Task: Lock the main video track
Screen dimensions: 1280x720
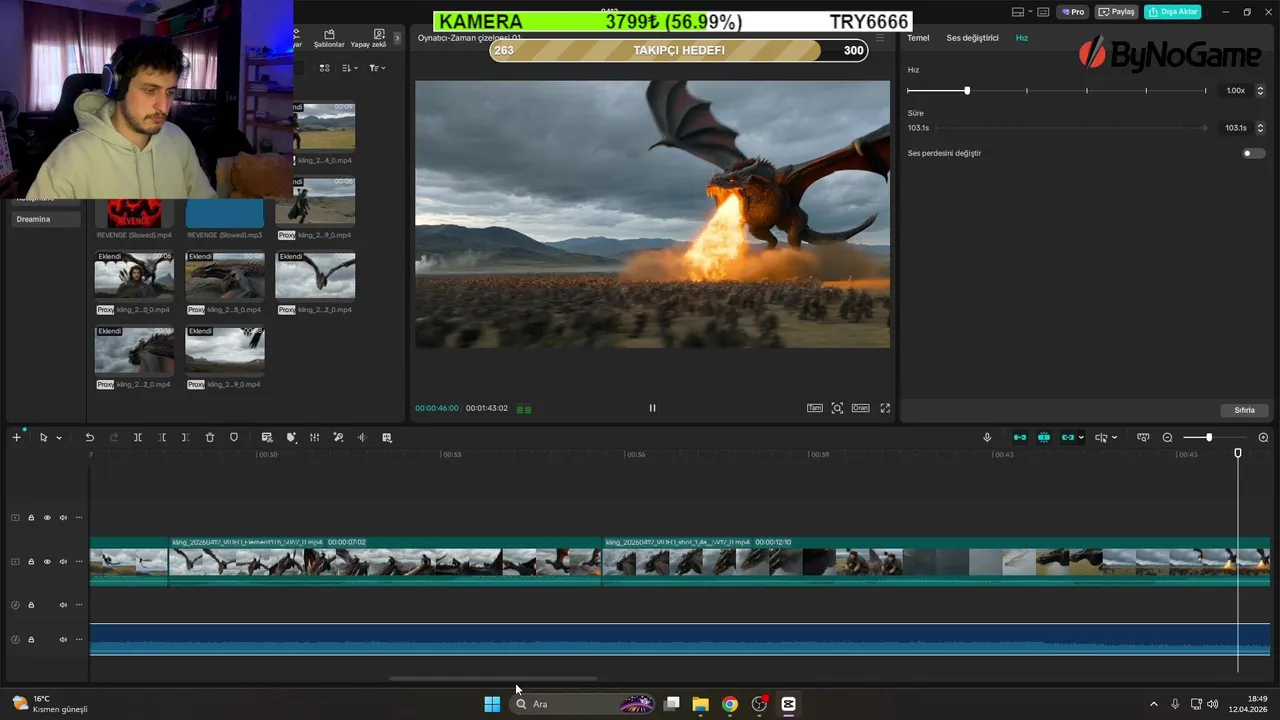Action: coord(31,561)
